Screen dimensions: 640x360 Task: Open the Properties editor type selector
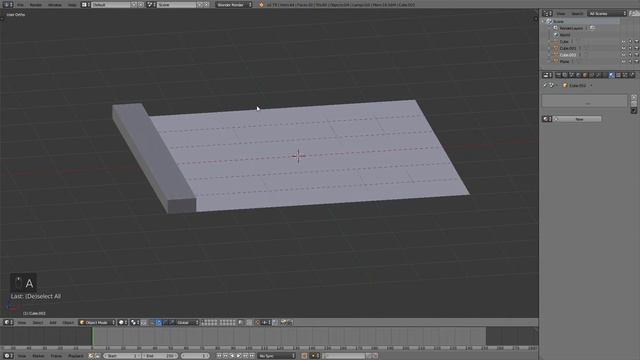tap(547, 75)
